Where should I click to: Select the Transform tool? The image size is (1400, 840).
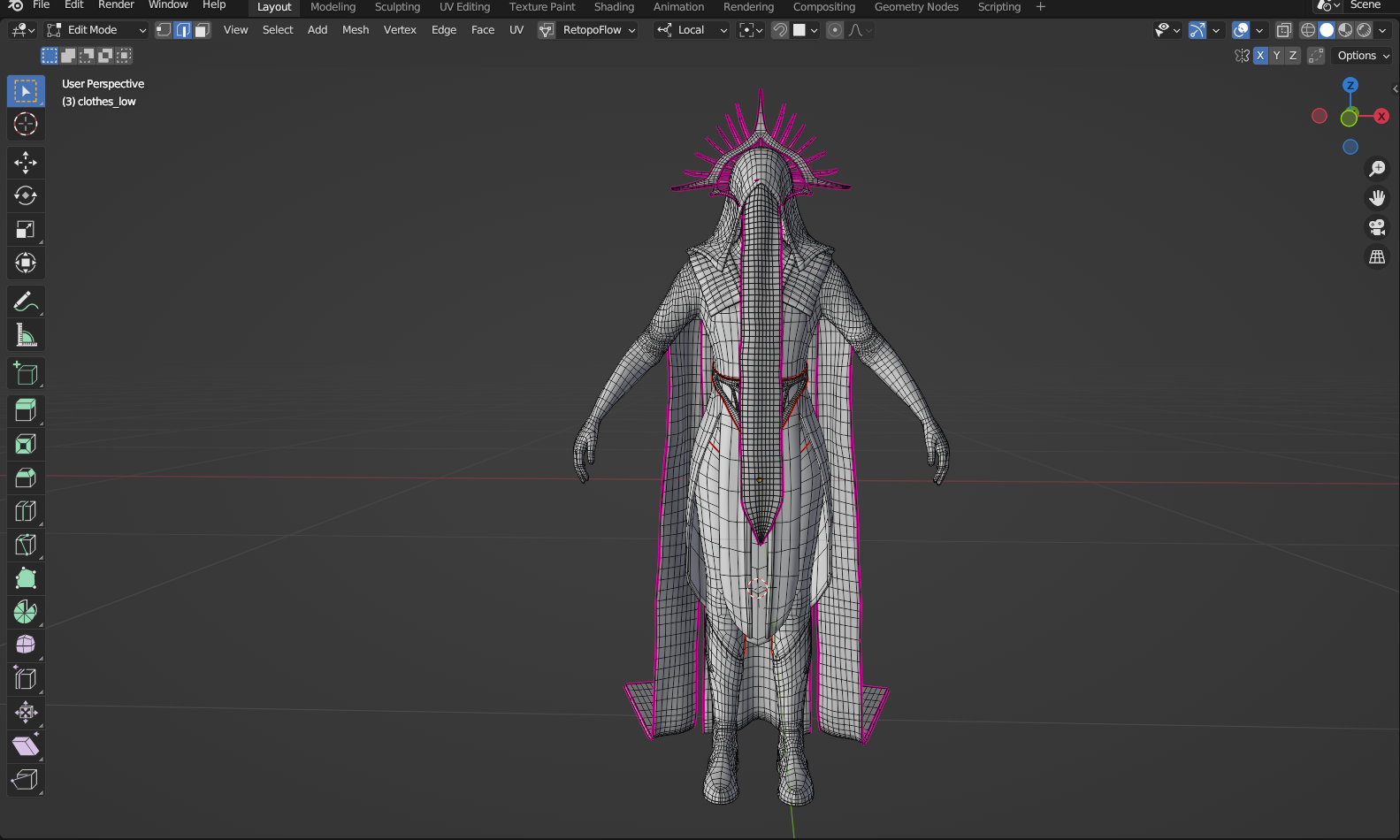(26, 263)
